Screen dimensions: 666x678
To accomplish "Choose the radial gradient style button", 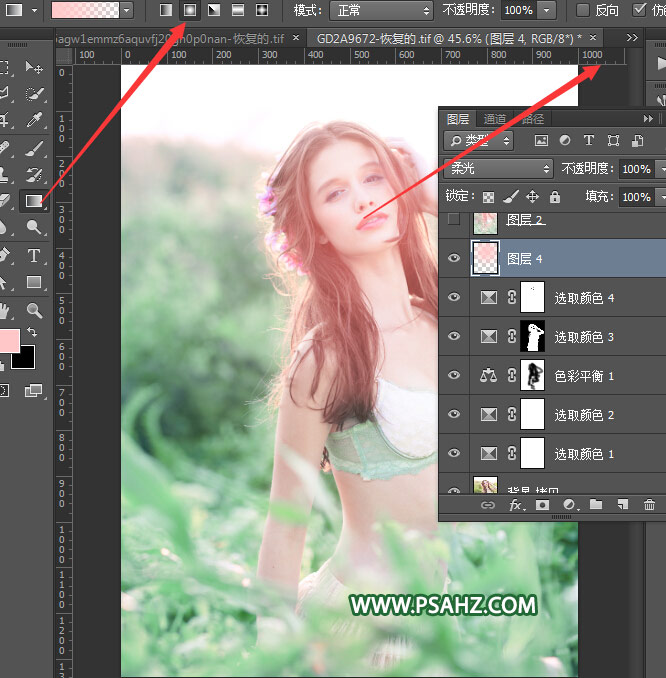I will point(190,10).
